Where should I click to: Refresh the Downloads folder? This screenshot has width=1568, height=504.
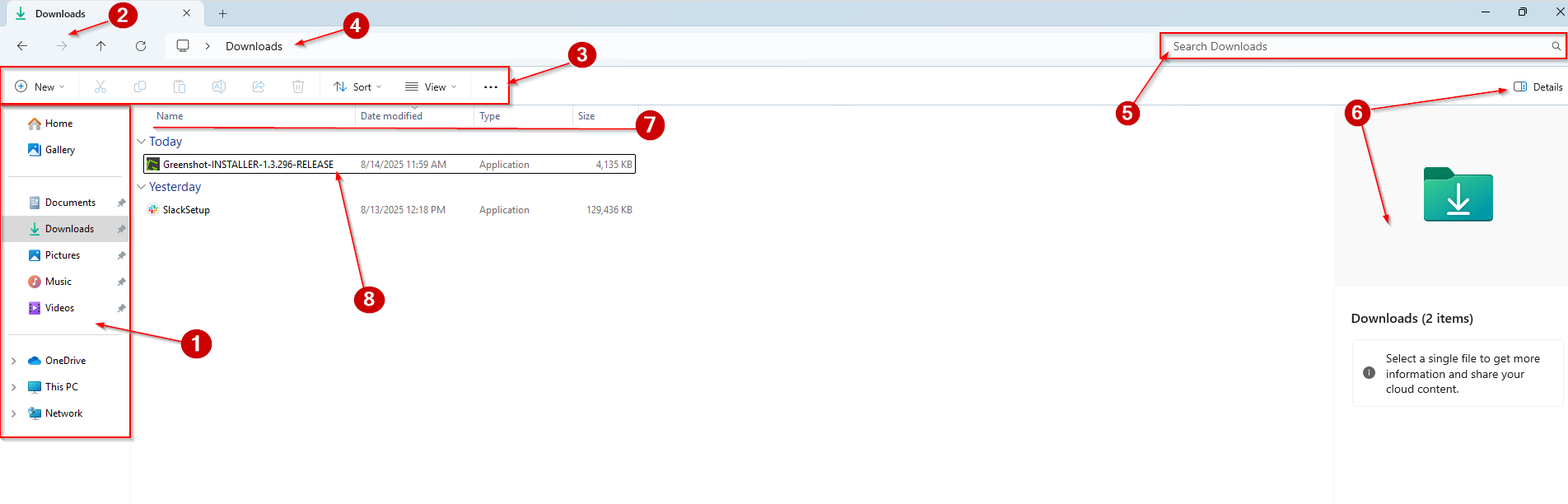click(141, 46)
